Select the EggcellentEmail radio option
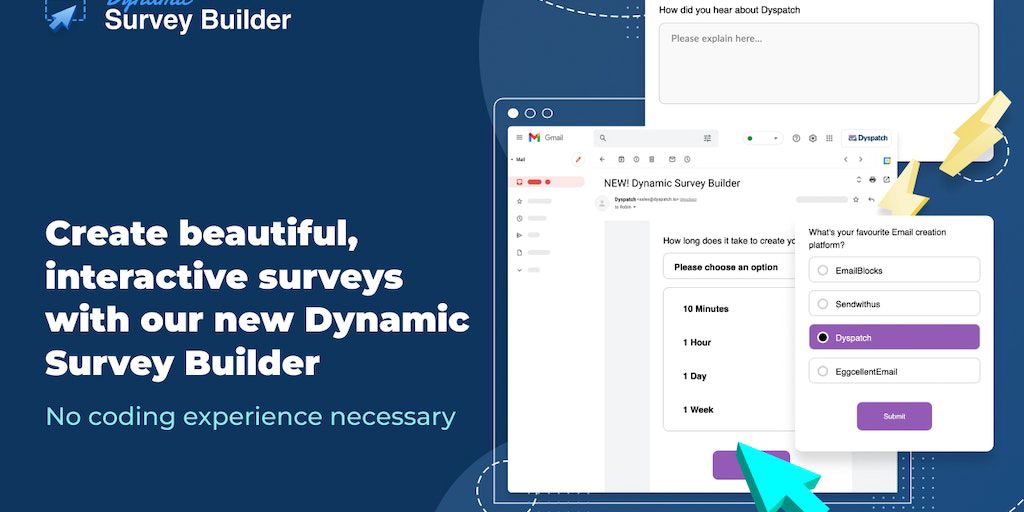 click(x=823, y=372)
